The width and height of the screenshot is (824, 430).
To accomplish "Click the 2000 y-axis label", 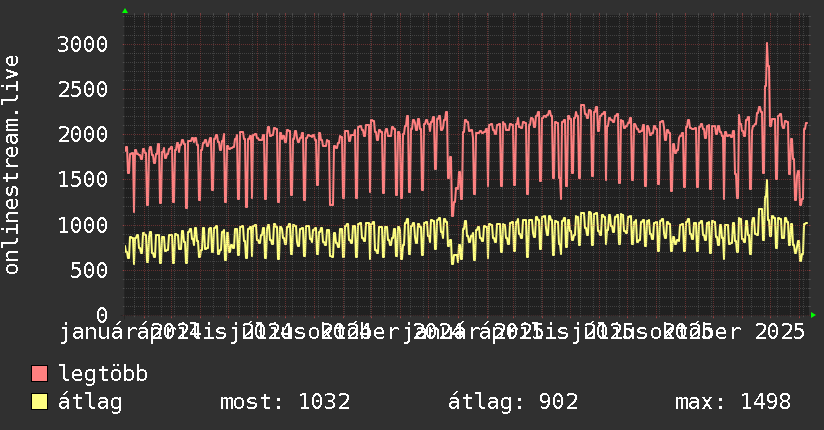I will tap(82, 134).
